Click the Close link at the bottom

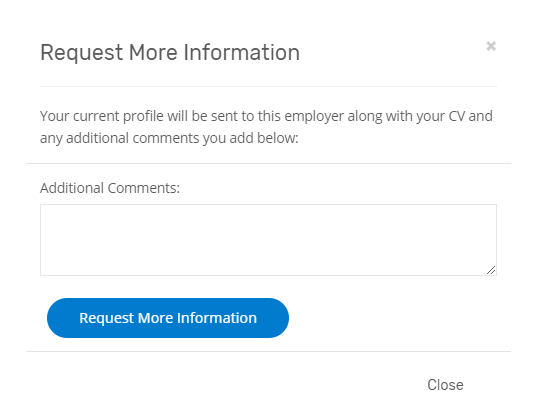tap(445, 385)
